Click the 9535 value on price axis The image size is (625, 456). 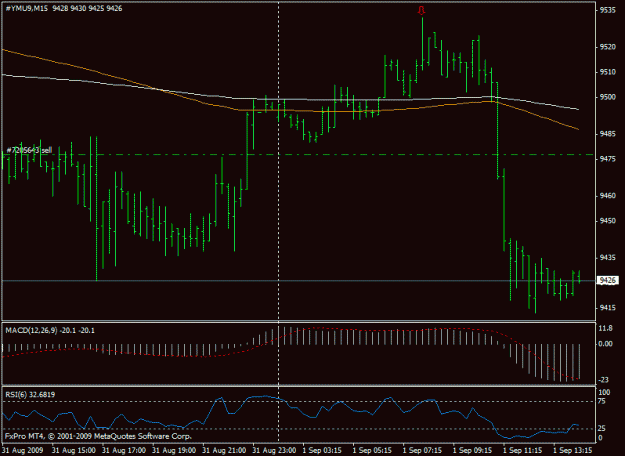click(607, 10)
